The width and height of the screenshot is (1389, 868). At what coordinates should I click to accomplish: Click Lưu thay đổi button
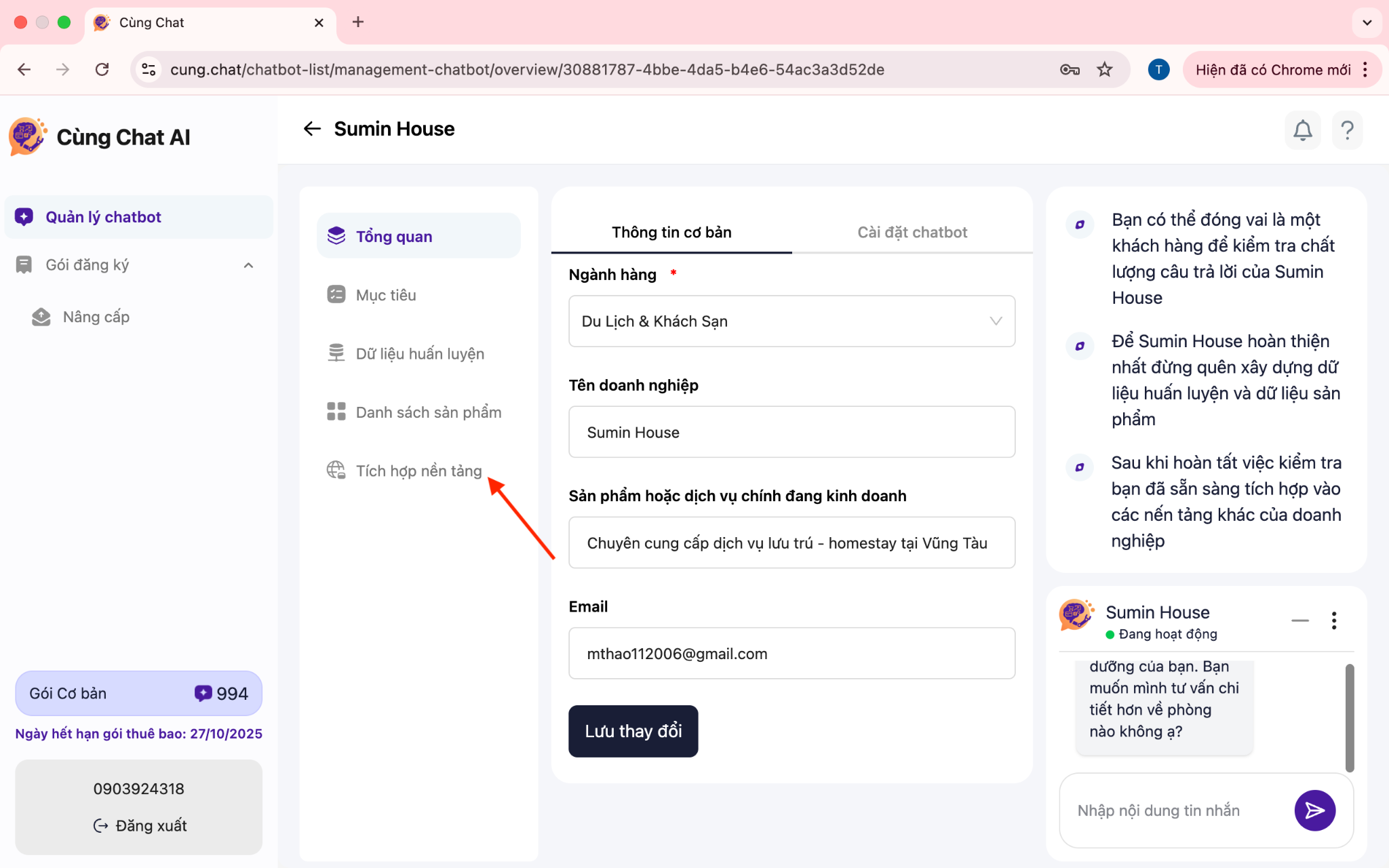click(633, 731)
